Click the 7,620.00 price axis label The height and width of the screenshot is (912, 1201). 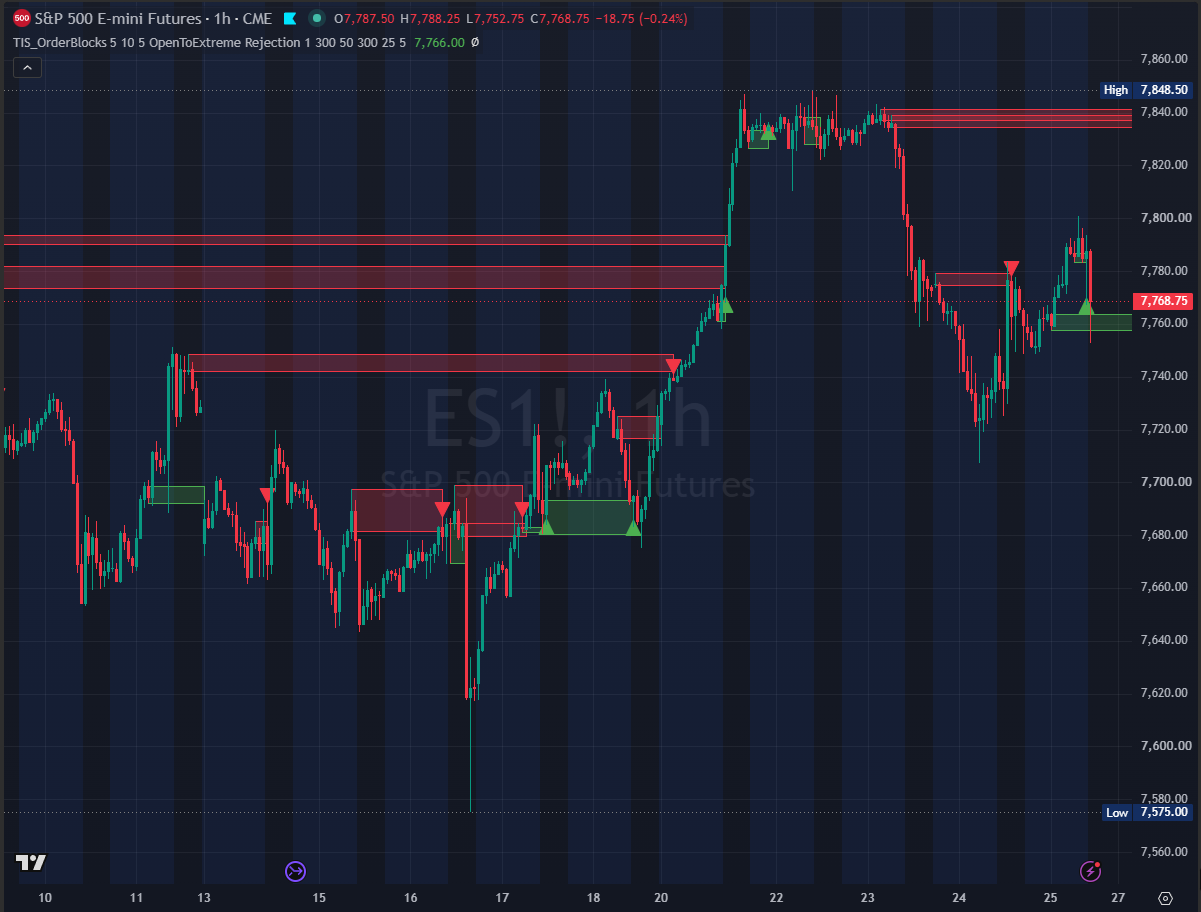(1165, 693)
